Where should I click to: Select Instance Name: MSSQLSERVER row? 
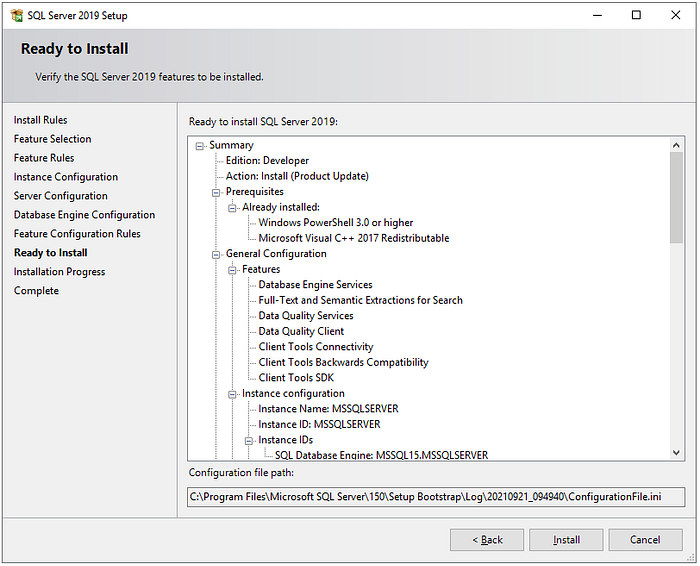tap(328, 409)
